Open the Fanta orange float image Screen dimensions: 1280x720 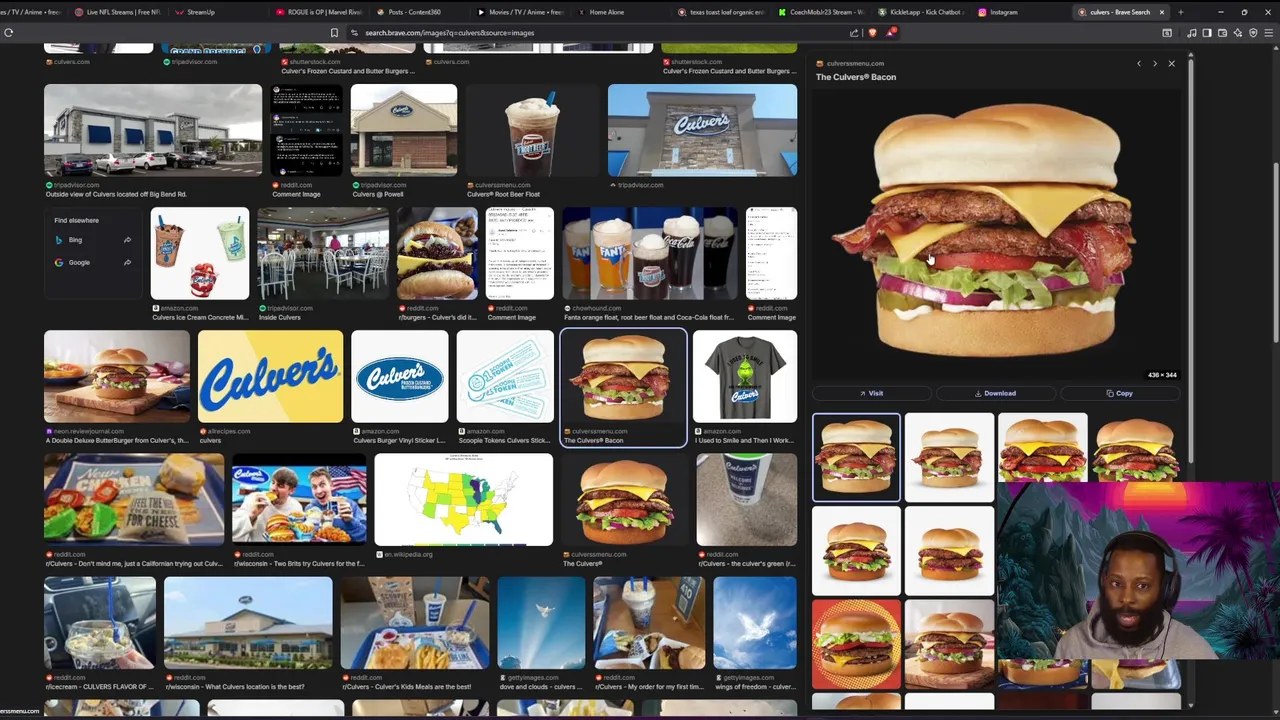[650, 254]
